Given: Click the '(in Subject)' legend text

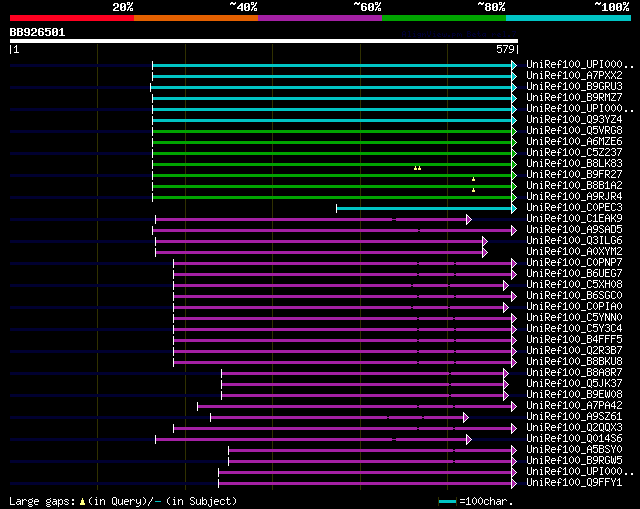Looking at the screenshot, I should pyautogui.click(x=201, y=502).
